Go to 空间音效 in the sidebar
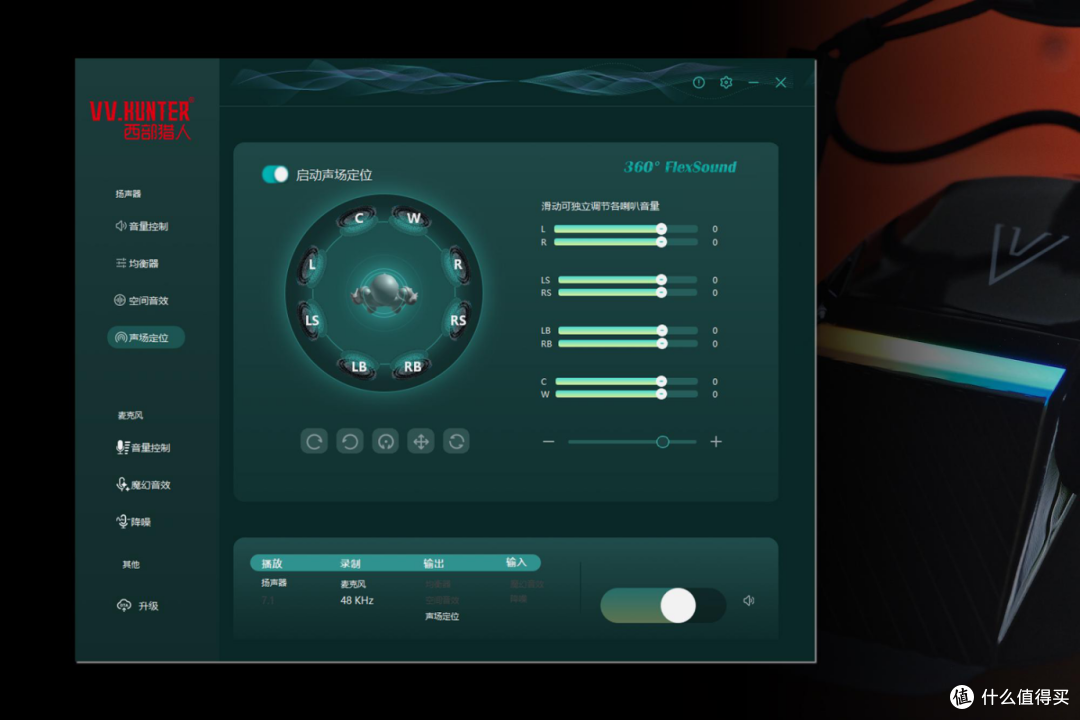This screenshot has height=720, width=1080. point(141,300)
